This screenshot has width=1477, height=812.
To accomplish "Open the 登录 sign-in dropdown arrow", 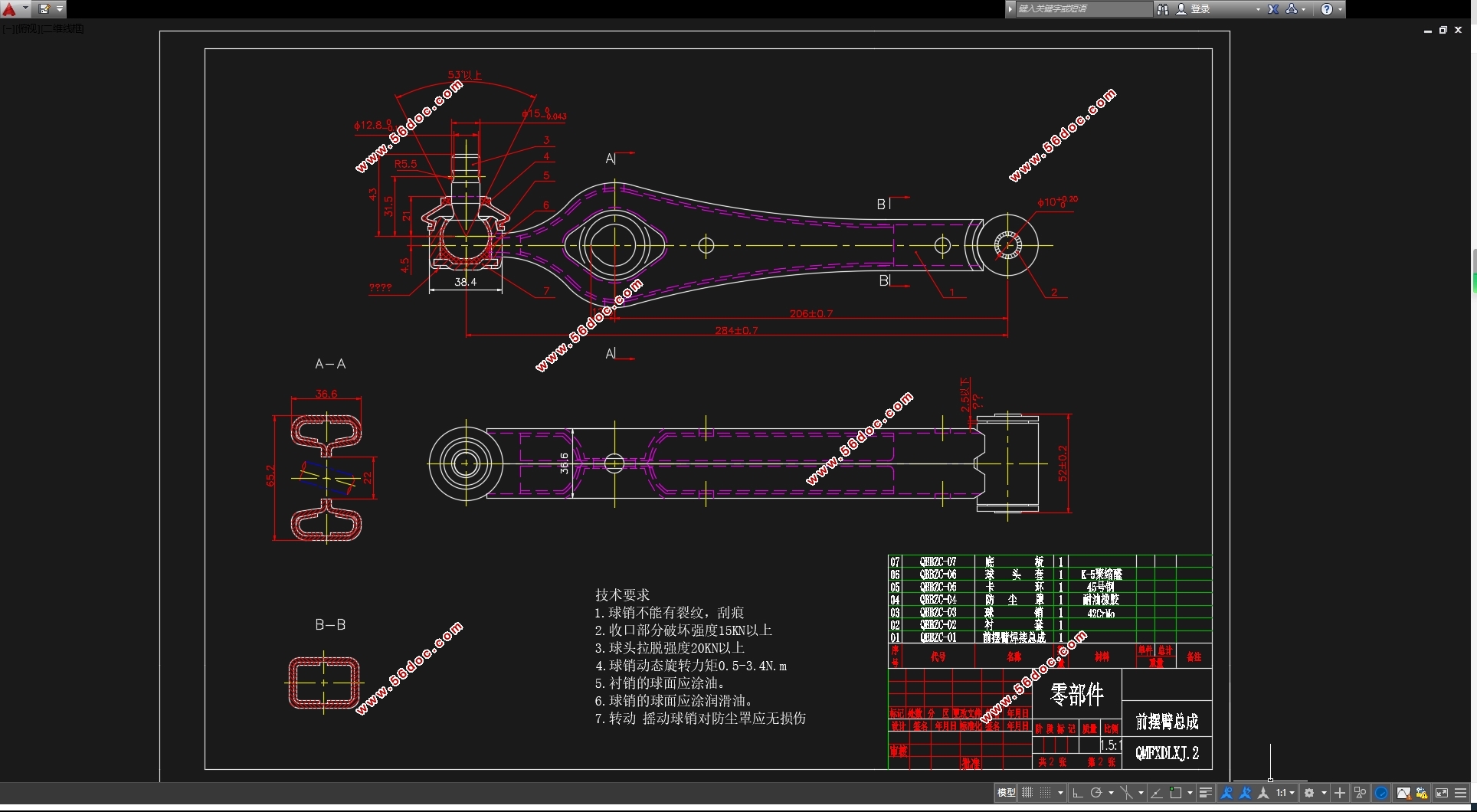I will pyautogui.click(x=1258, y=9).
